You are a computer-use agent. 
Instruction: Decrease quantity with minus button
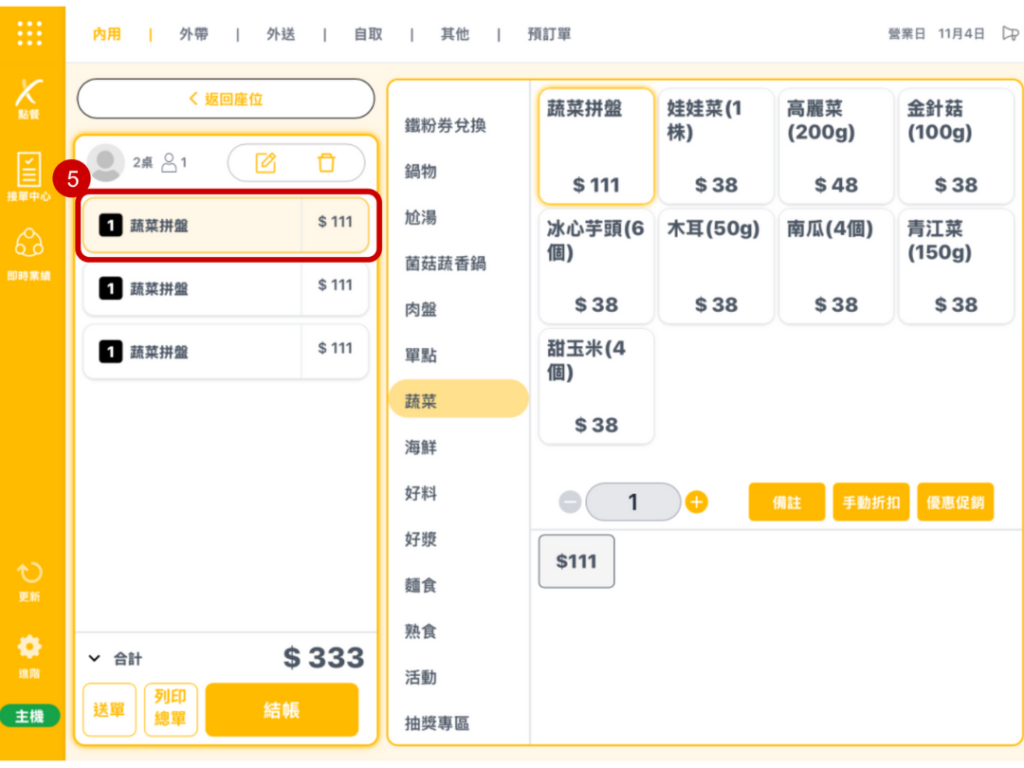tap(570, 502)
